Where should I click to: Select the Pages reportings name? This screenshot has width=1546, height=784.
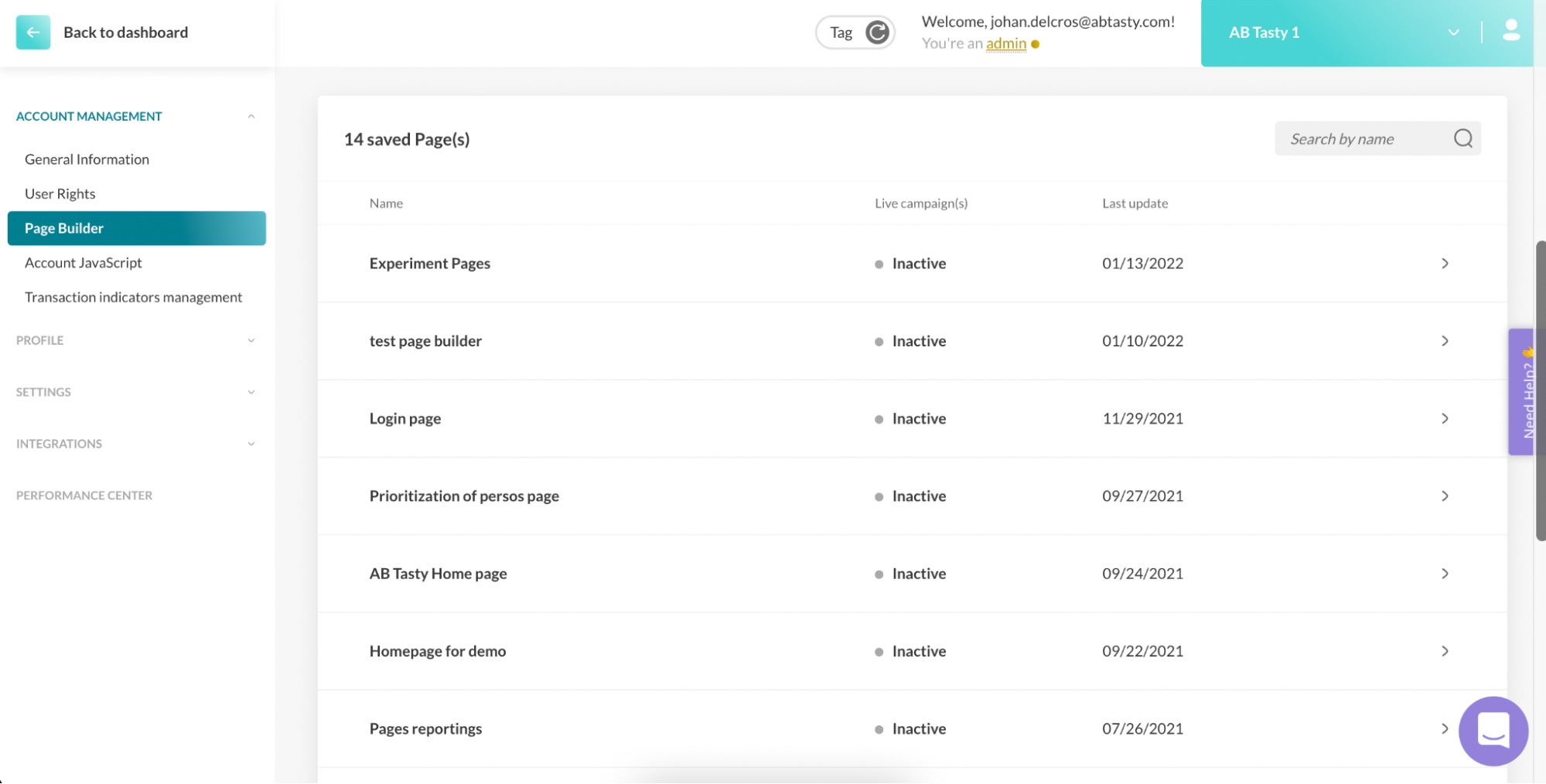coord(425,728)
